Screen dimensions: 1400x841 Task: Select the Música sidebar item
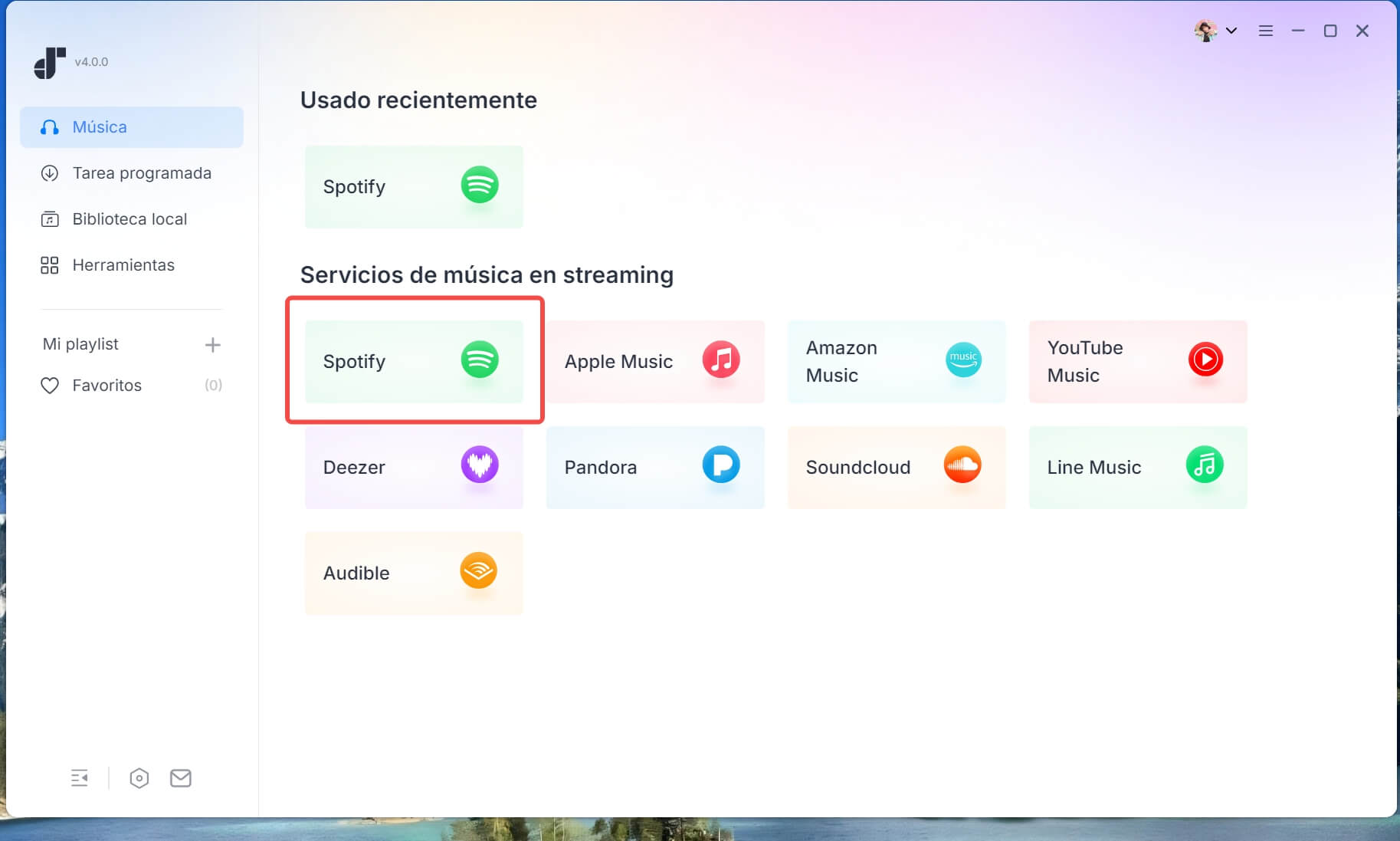132,127
